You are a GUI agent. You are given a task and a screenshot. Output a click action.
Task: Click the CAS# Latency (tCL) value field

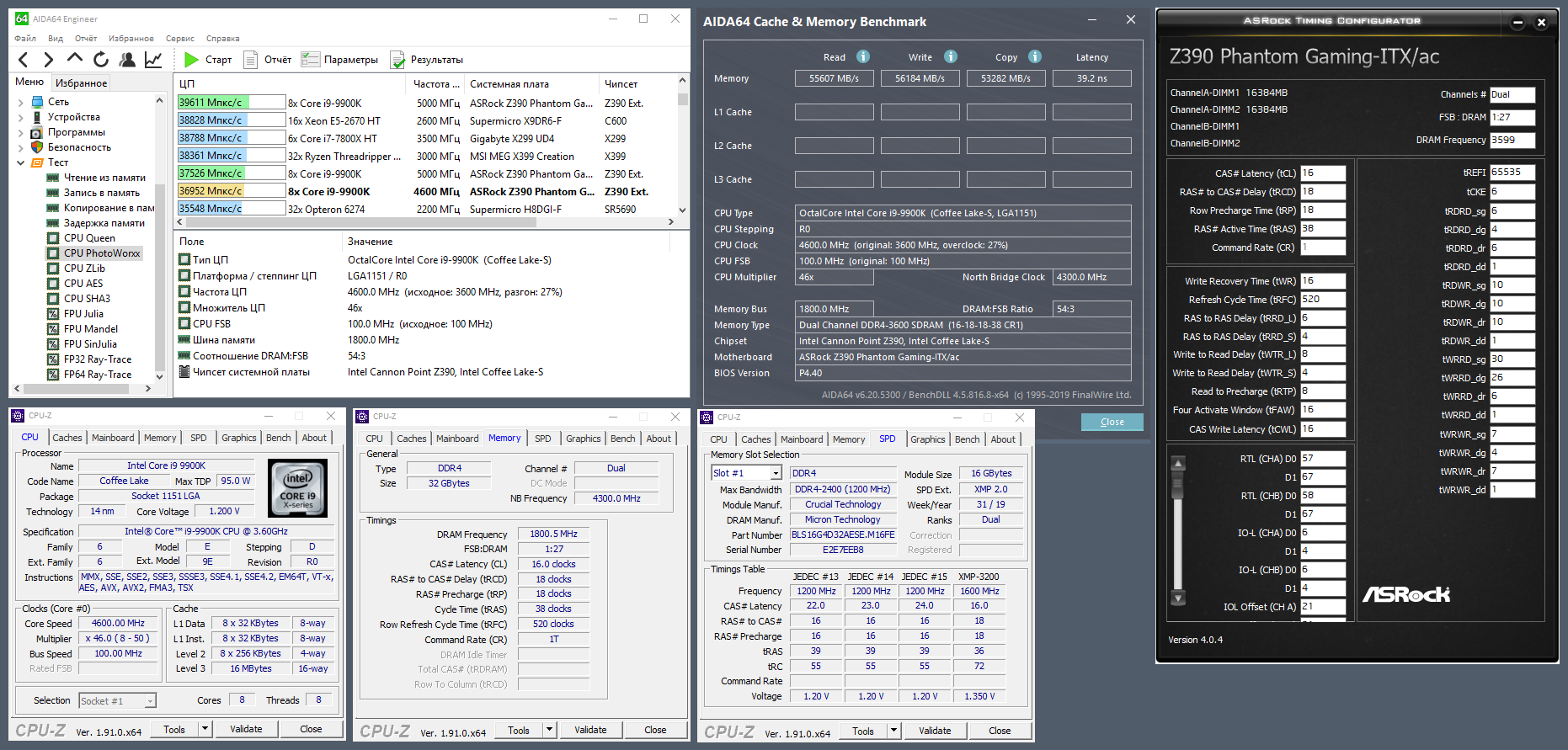[1323, 173]
